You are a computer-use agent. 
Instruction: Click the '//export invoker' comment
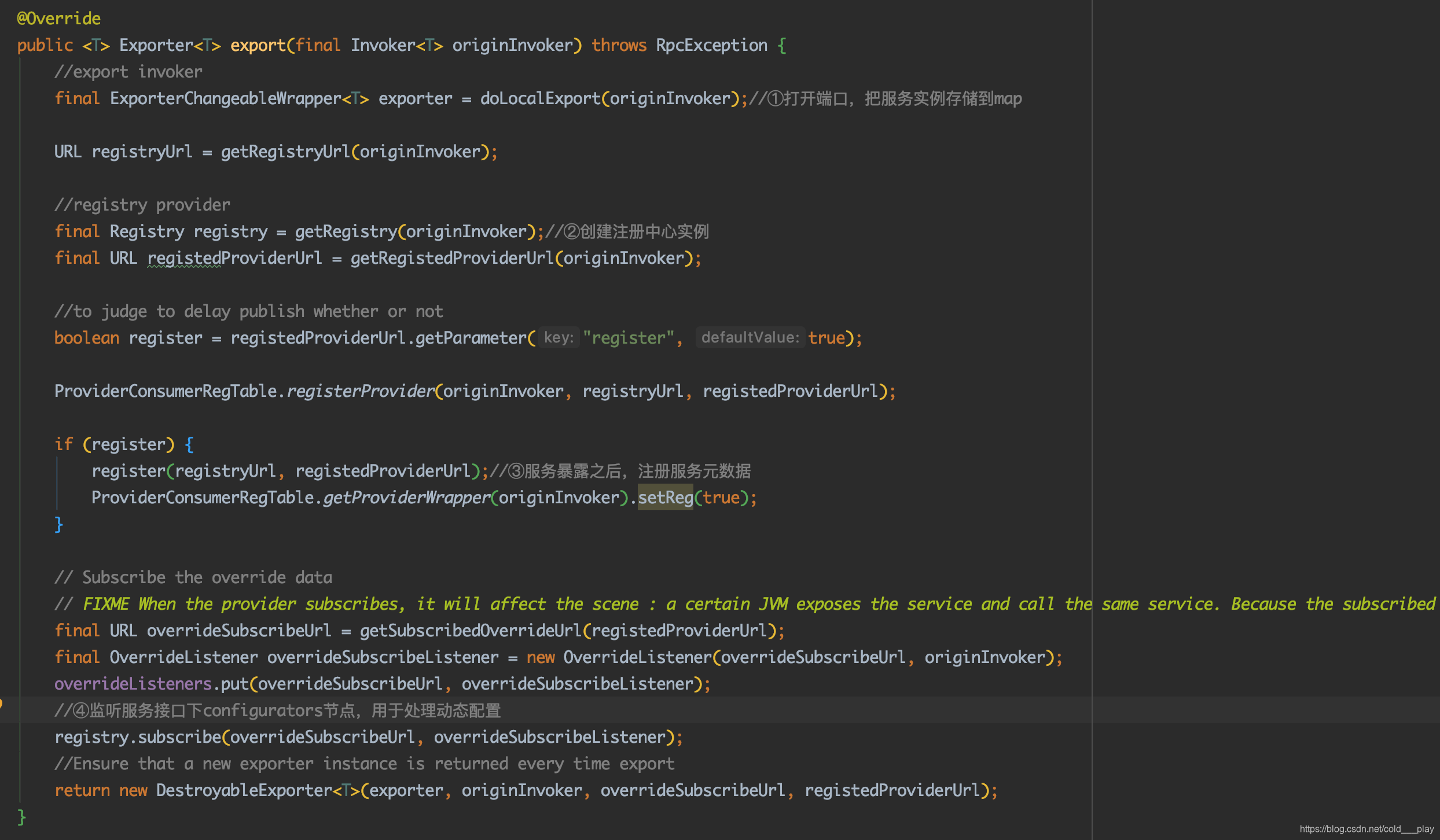point(128,72)
